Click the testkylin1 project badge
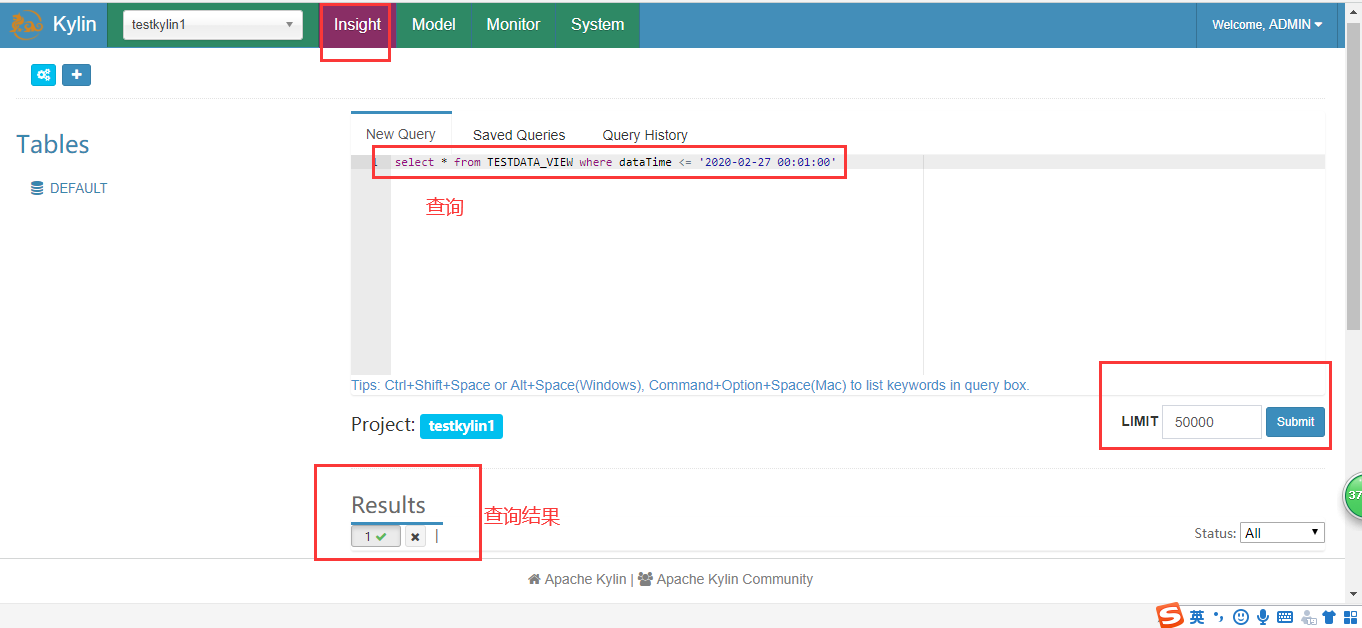The image size is (1362, 628). click(461, 426)
